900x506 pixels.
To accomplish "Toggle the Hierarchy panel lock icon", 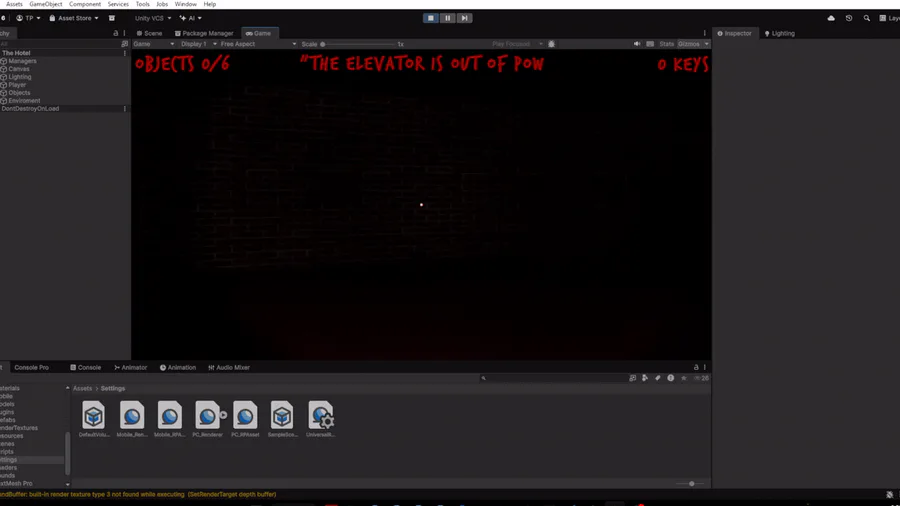I will [x=115, y=33].
